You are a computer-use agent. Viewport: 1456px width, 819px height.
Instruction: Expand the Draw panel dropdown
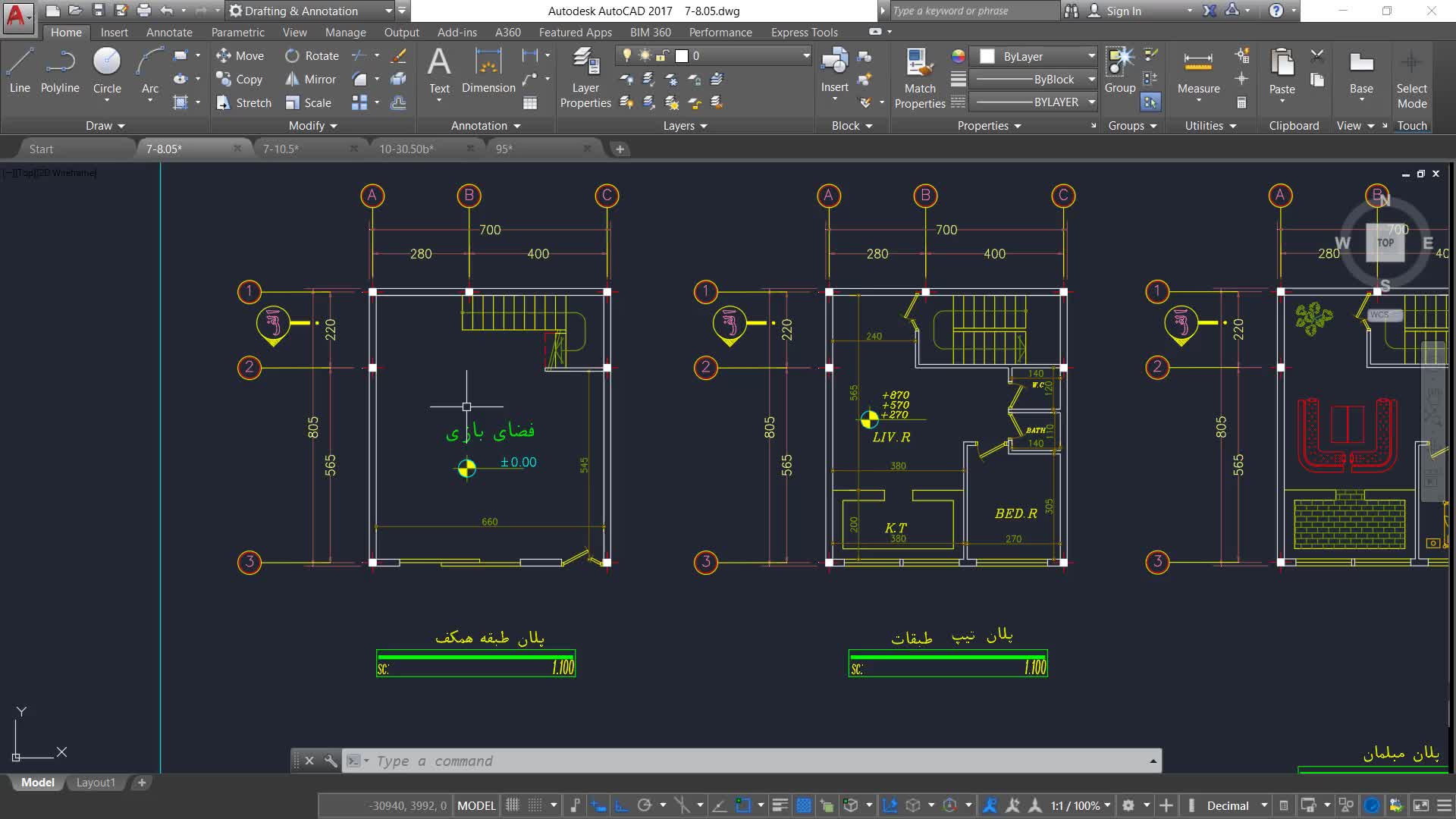(105, 126)
